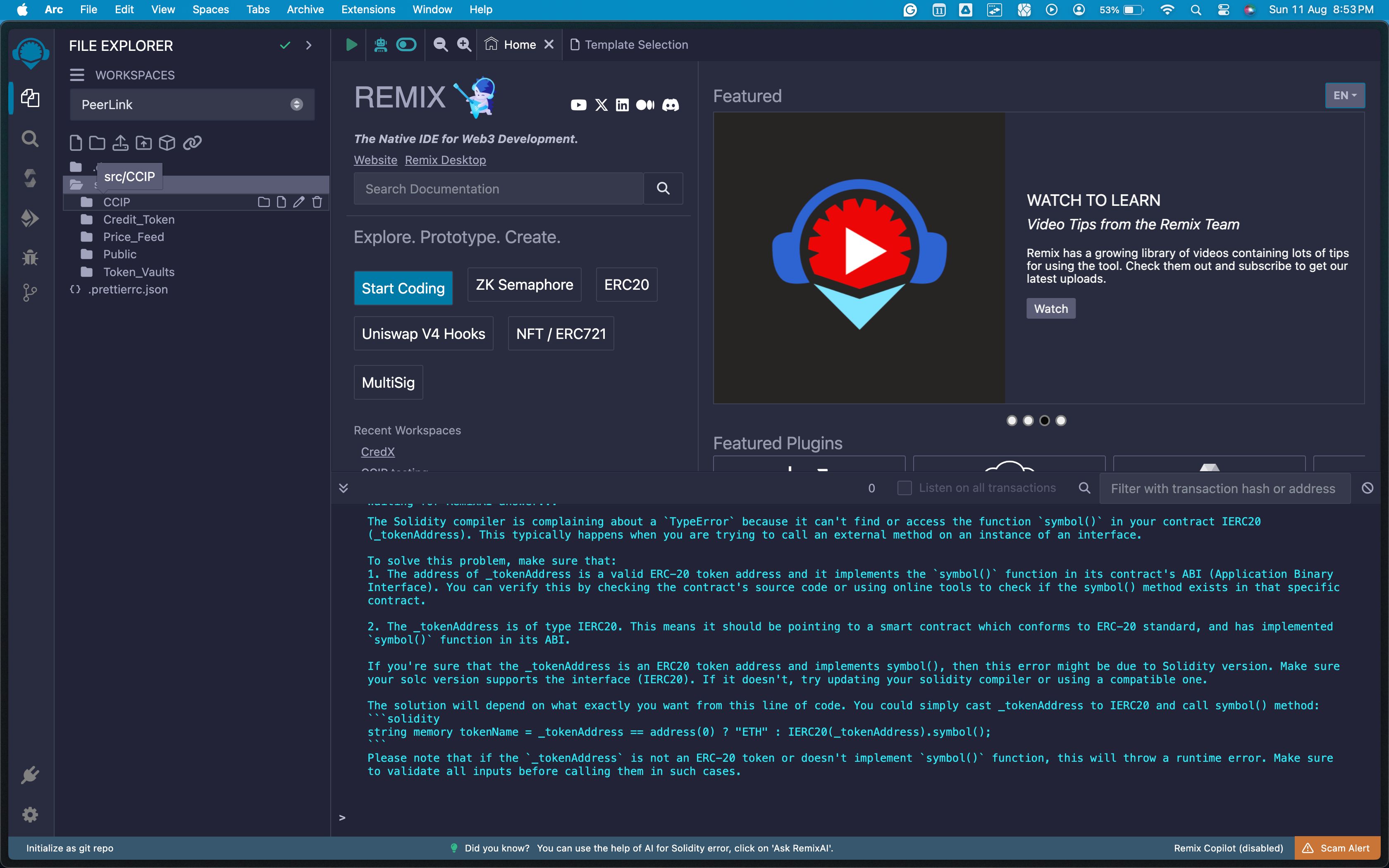
Task: Clear the terminal with the ban icon
Action: tap(1367, 488)
